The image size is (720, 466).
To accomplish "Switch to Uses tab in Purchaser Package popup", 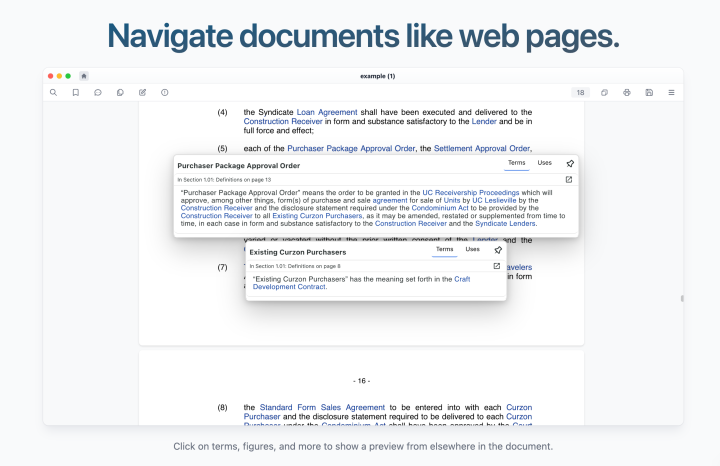I will pos(545,163).
